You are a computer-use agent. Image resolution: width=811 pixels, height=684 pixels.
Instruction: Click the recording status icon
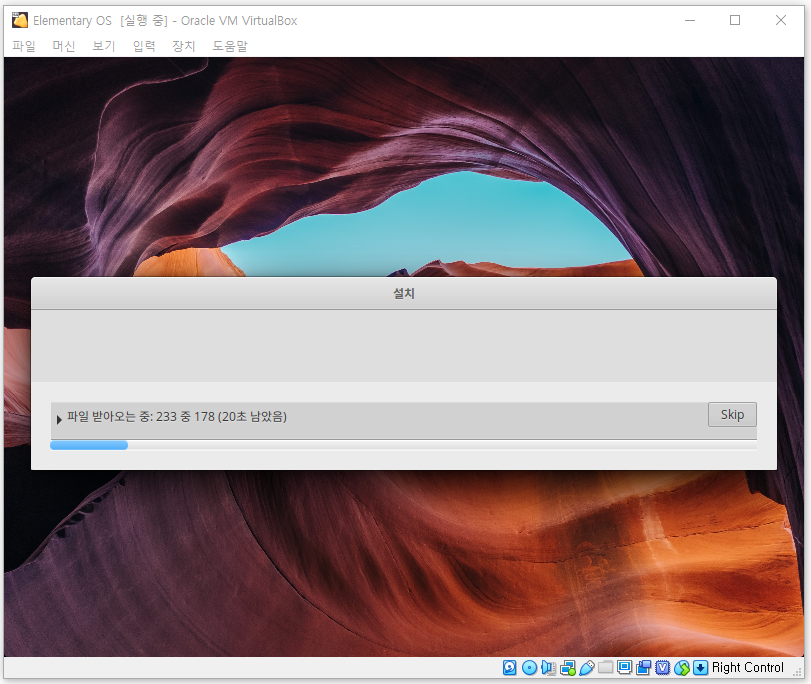pyautogui.click(x=643, y=667)
